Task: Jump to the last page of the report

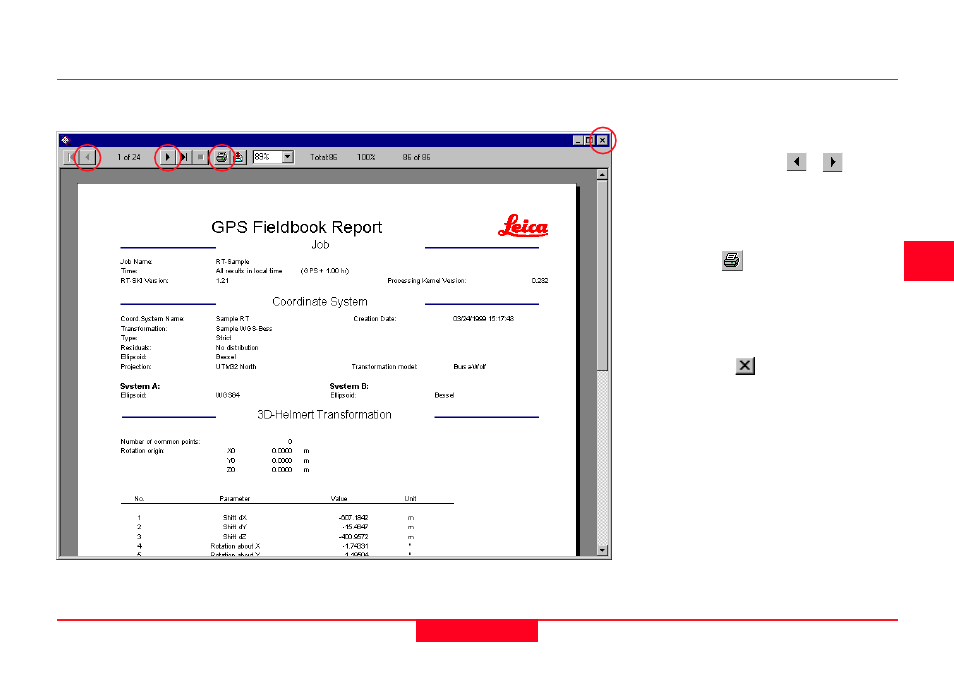Action: pyautogui.click(x=184, y=157)
